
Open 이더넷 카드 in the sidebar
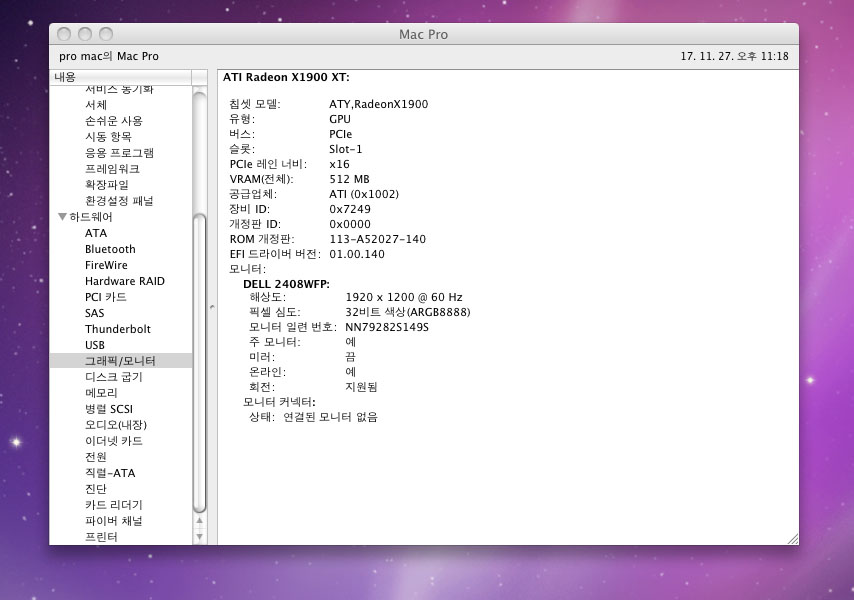pos(114,441)
